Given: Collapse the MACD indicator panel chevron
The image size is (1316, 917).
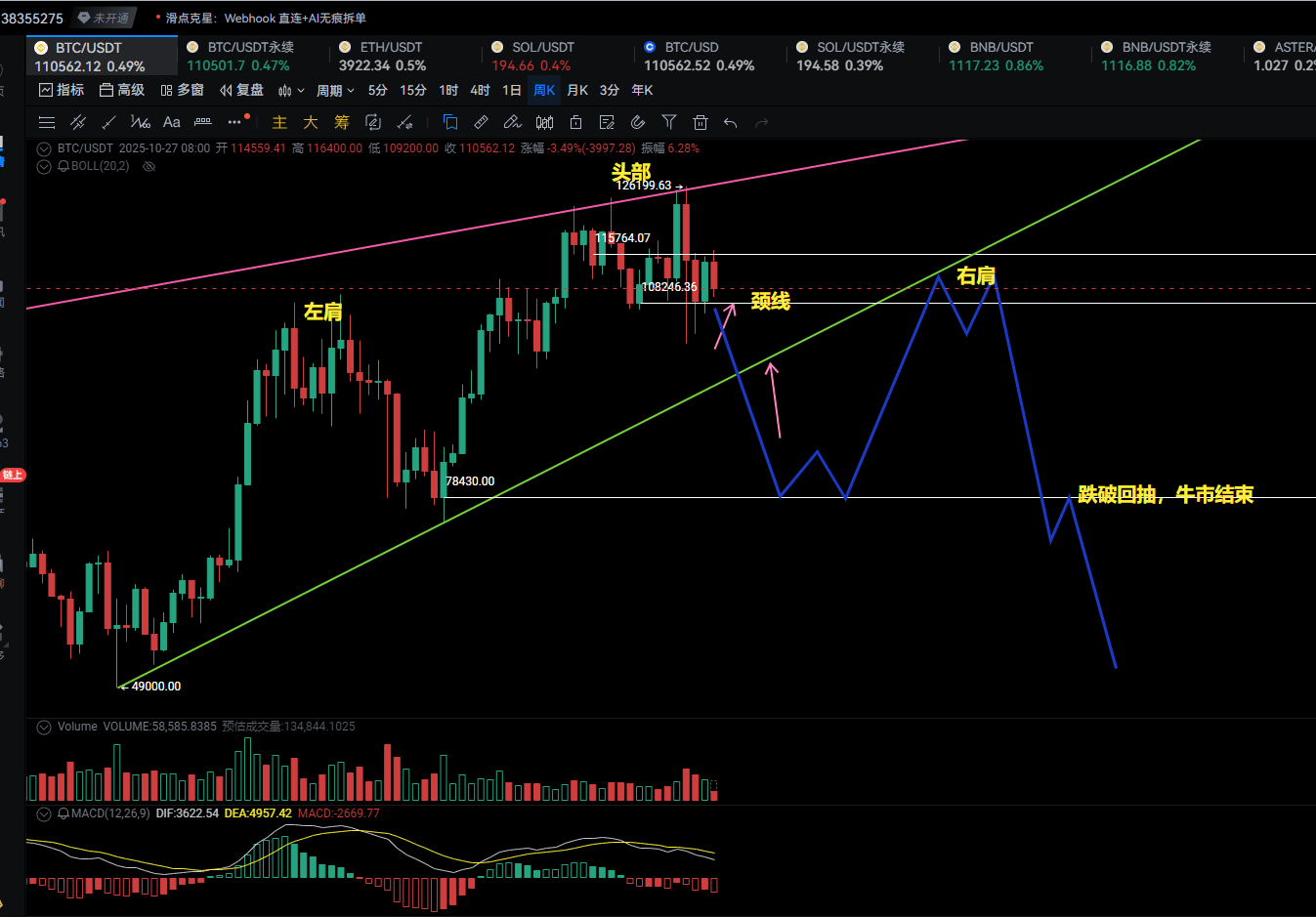Looking at the screenshot, I should 43,813.
